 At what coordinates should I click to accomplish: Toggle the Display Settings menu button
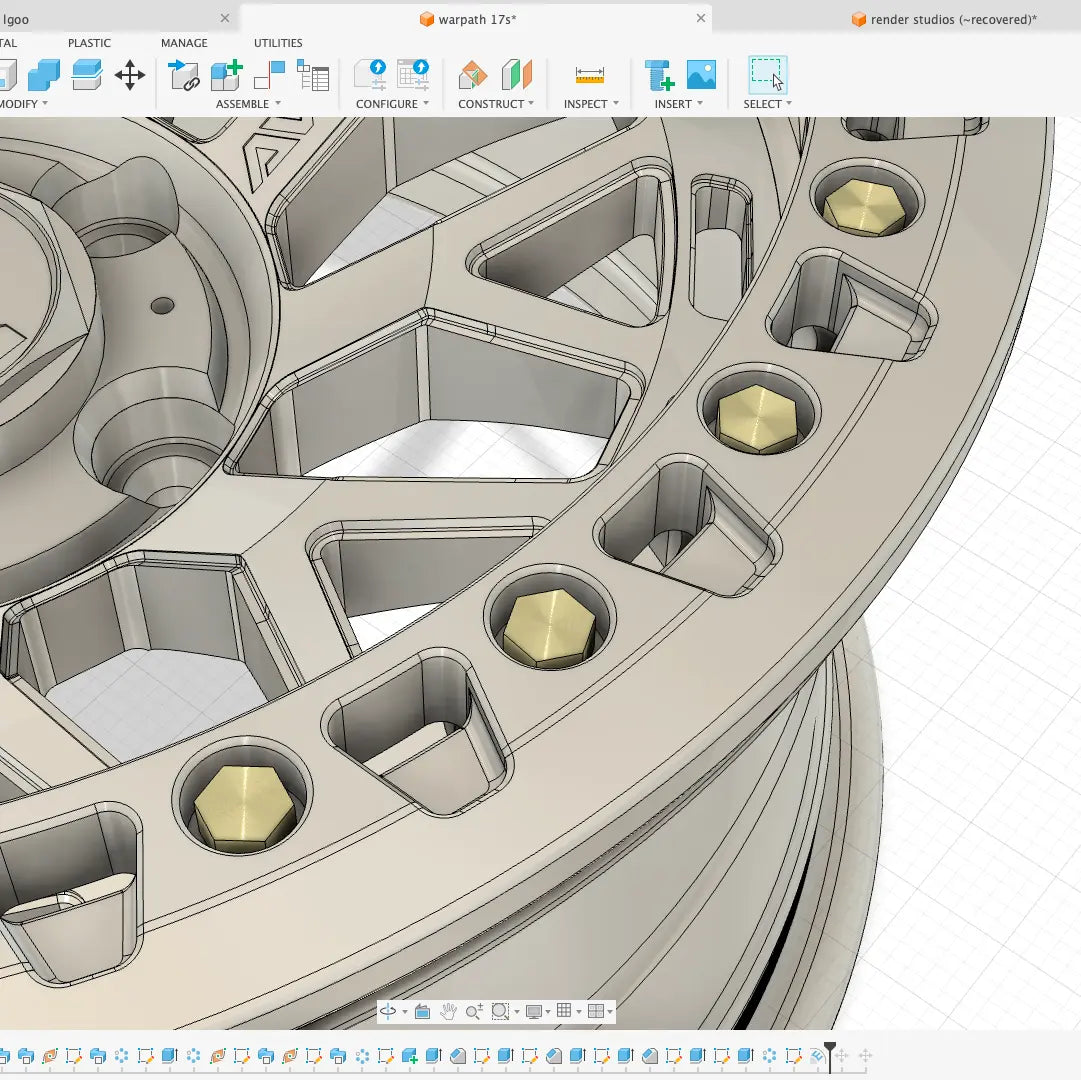click(x=534, y=1011)
